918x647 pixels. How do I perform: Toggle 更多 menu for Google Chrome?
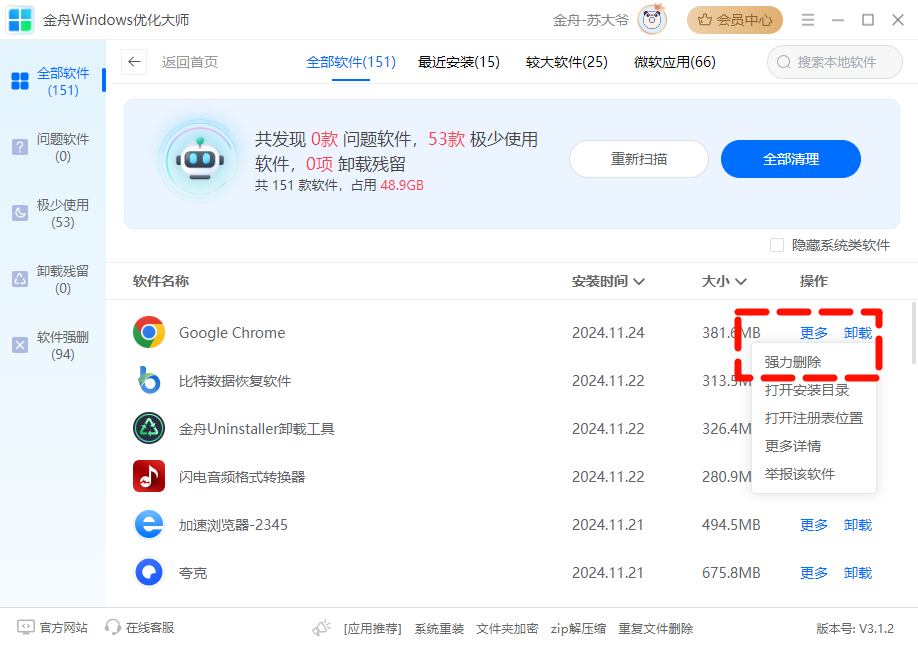tap(814, 333)
